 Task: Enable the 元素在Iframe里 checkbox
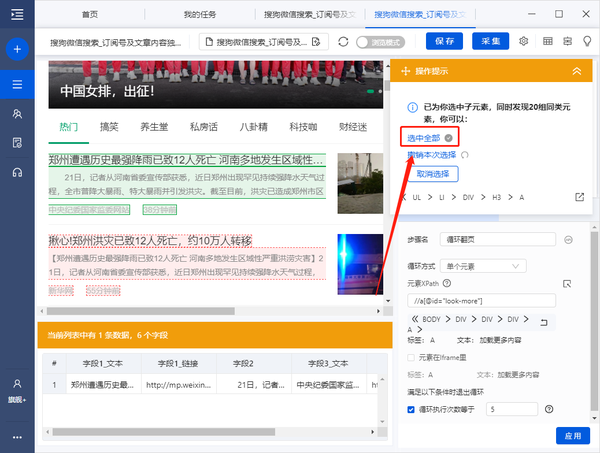pos(411,357)
